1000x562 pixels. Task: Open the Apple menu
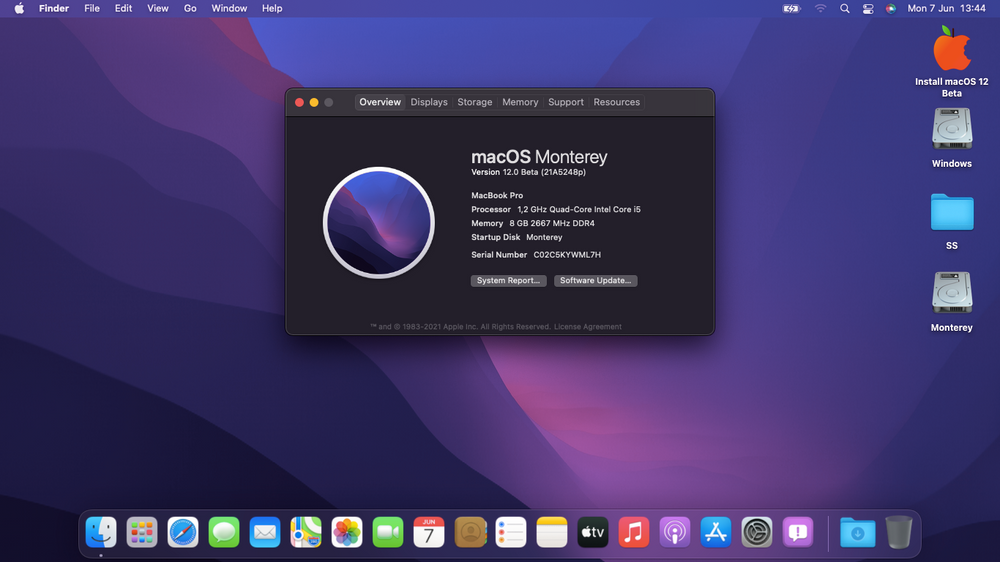click(x=19, y=8)
